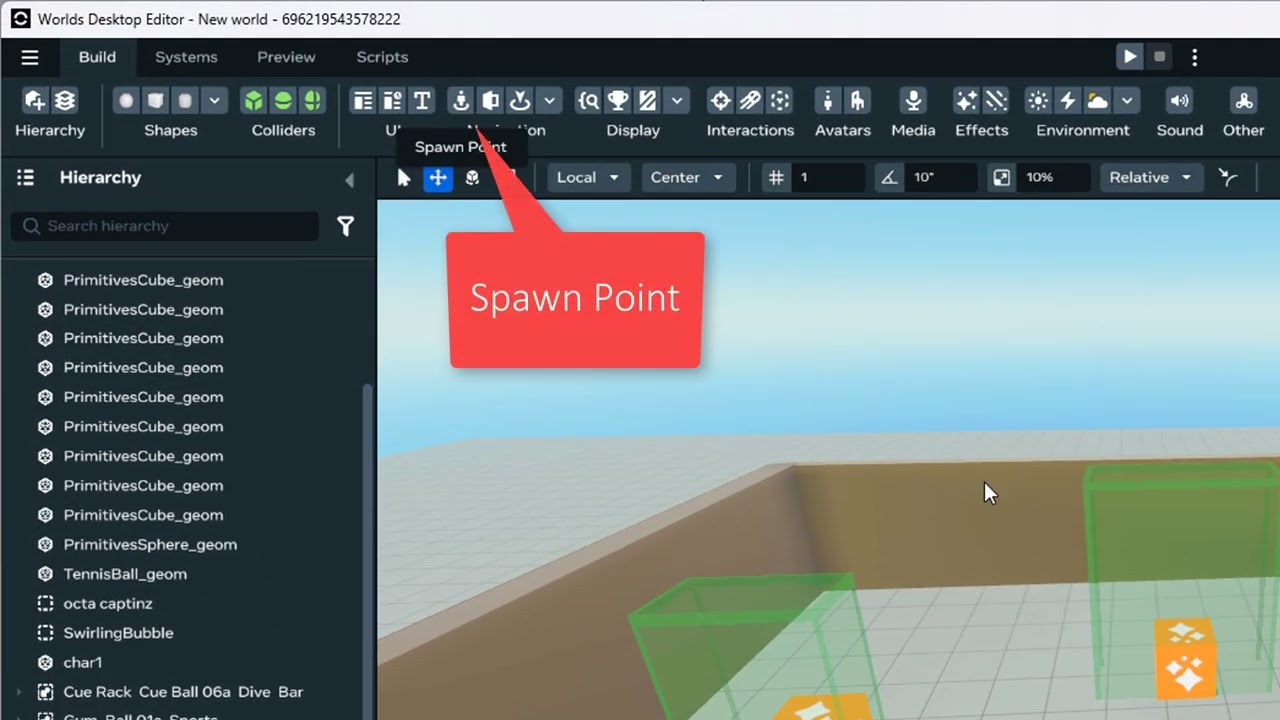Add the rounded cylinder shape
This screenshot has width=1280, height=720.
point(185,101)
